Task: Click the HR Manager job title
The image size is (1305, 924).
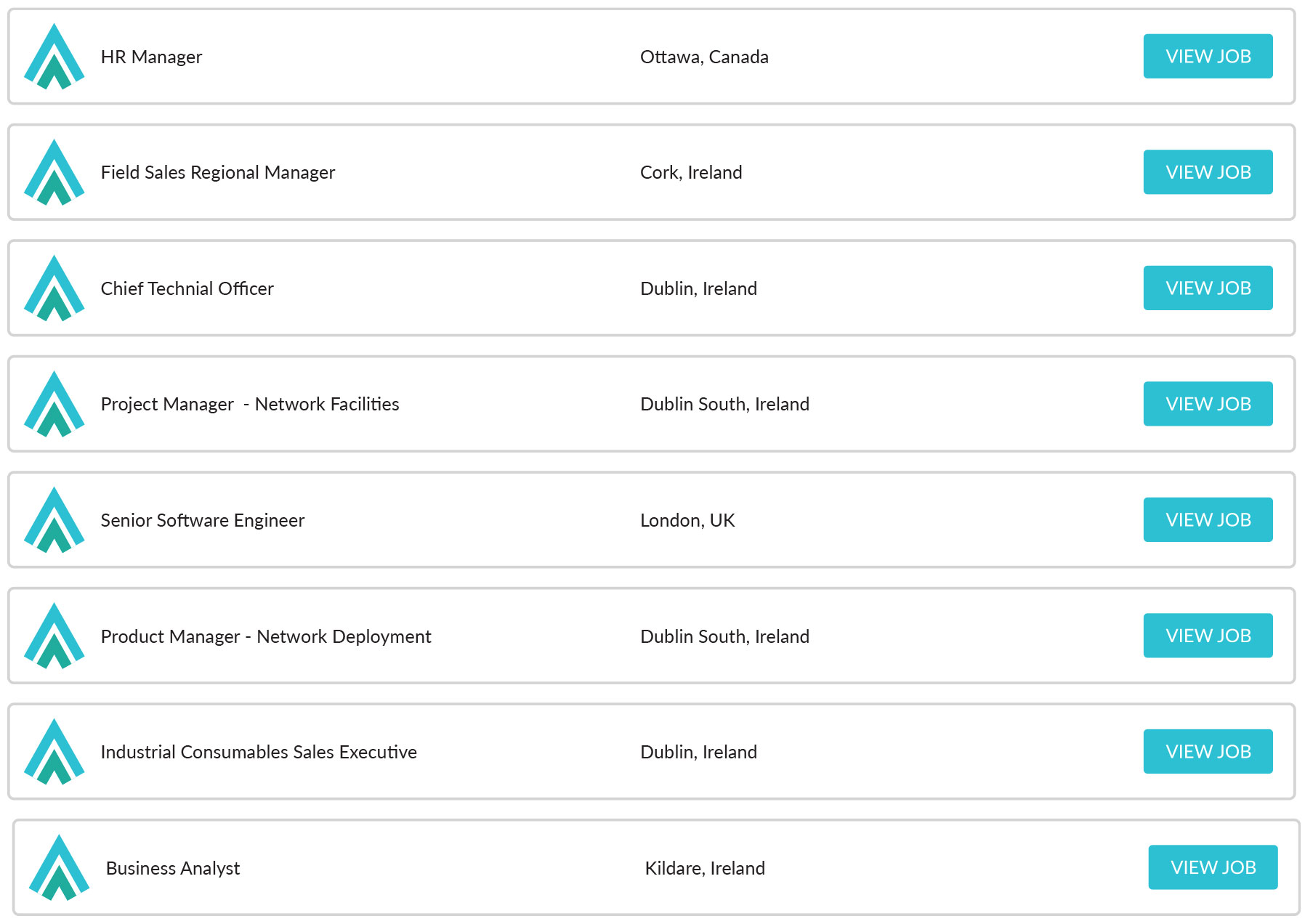Action: point(150,57)
